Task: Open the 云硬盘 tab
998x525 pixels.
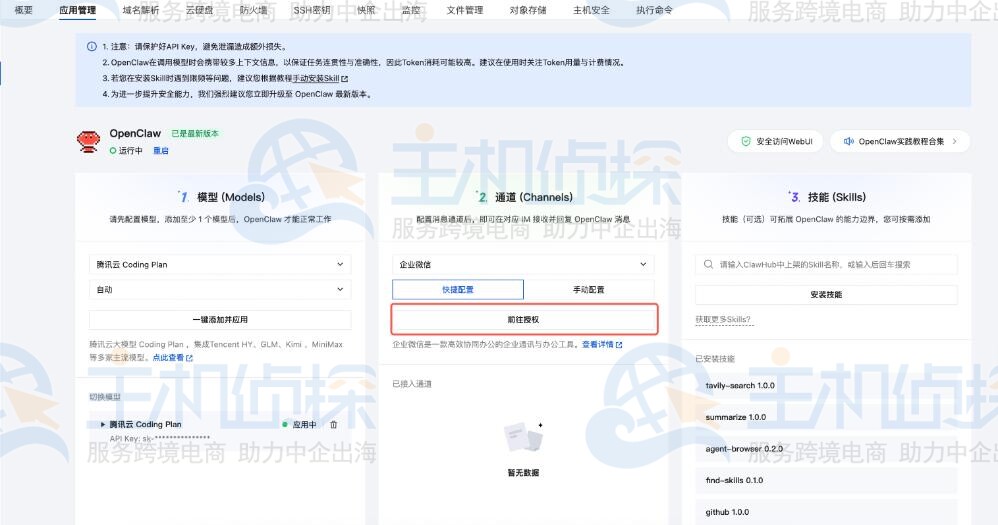Action: click(199, 10)
